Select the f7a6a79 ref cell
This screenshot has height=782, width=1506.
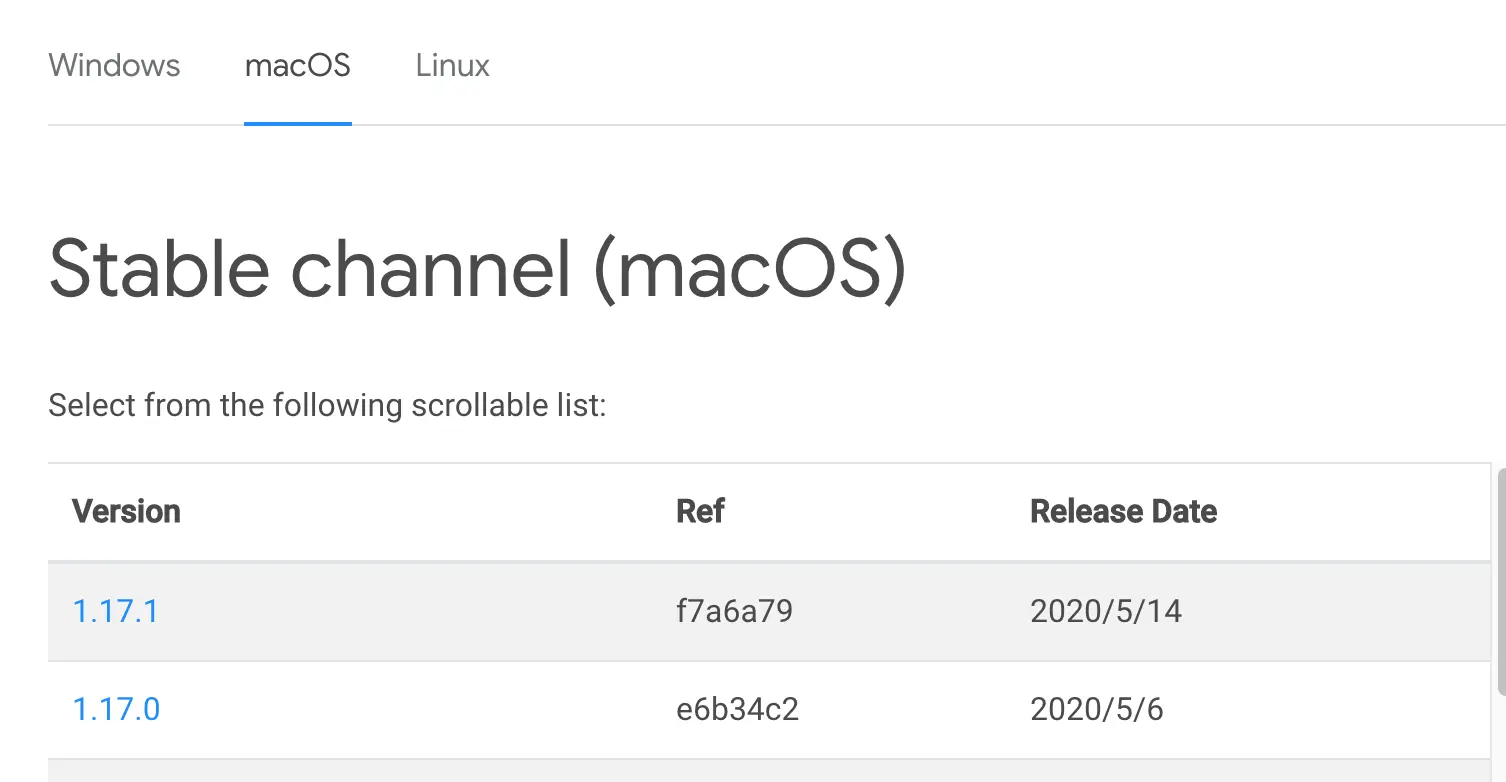point(734,610)
